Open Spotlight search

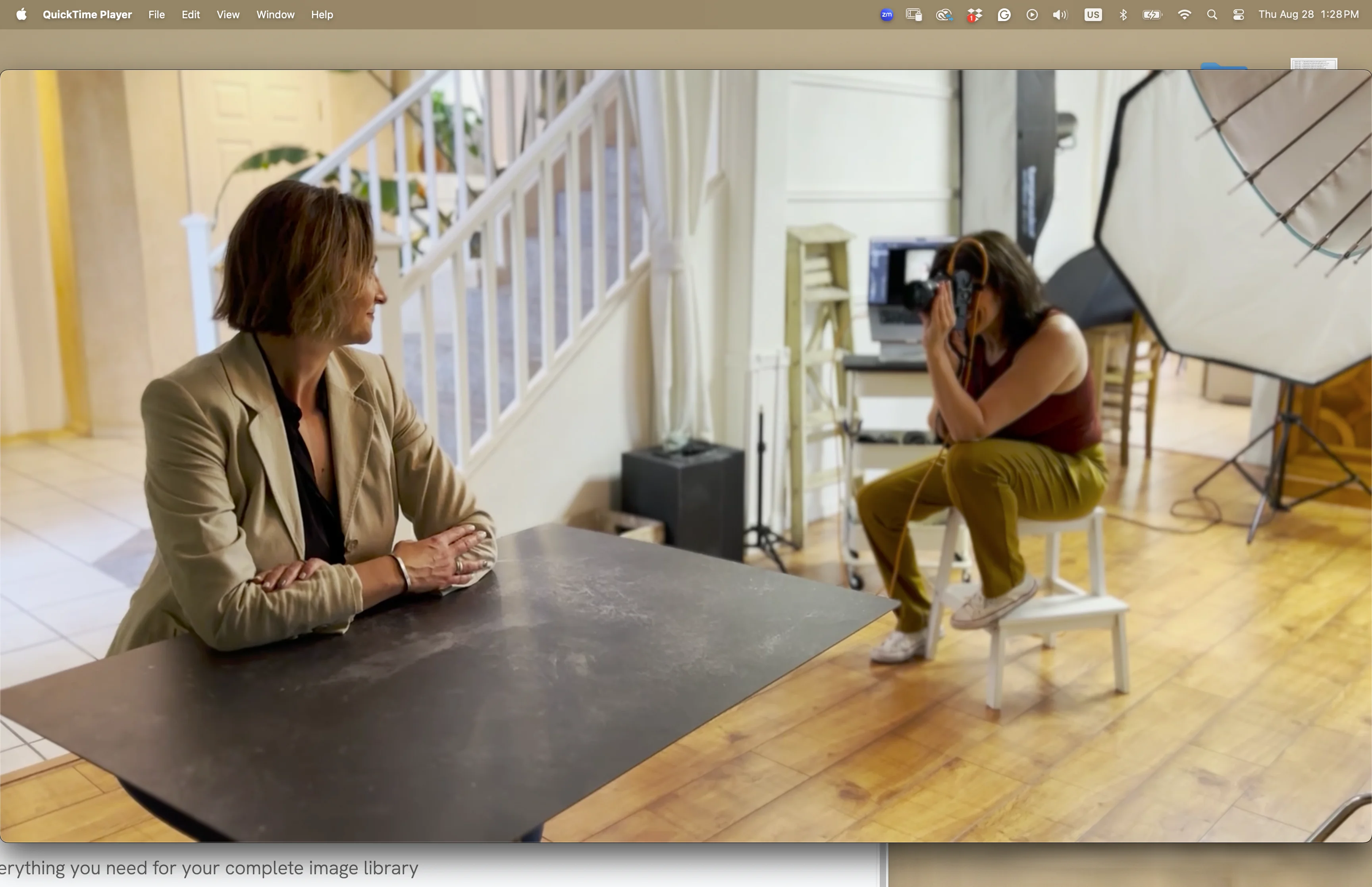pos(1212,15)
